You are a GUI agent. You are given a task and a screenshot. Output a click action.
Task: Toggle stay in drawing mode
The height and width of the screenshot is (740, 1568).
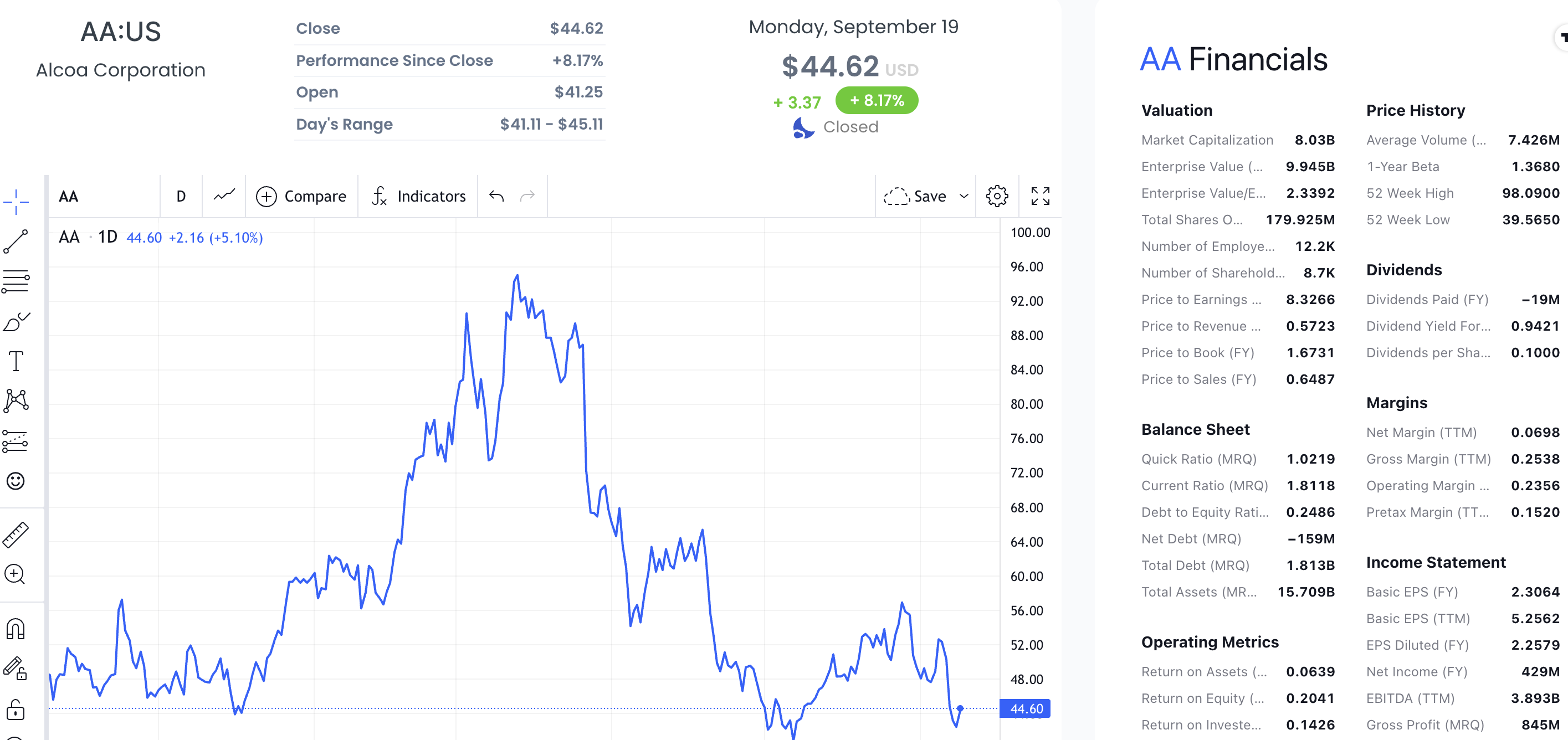tap(16, 668)
